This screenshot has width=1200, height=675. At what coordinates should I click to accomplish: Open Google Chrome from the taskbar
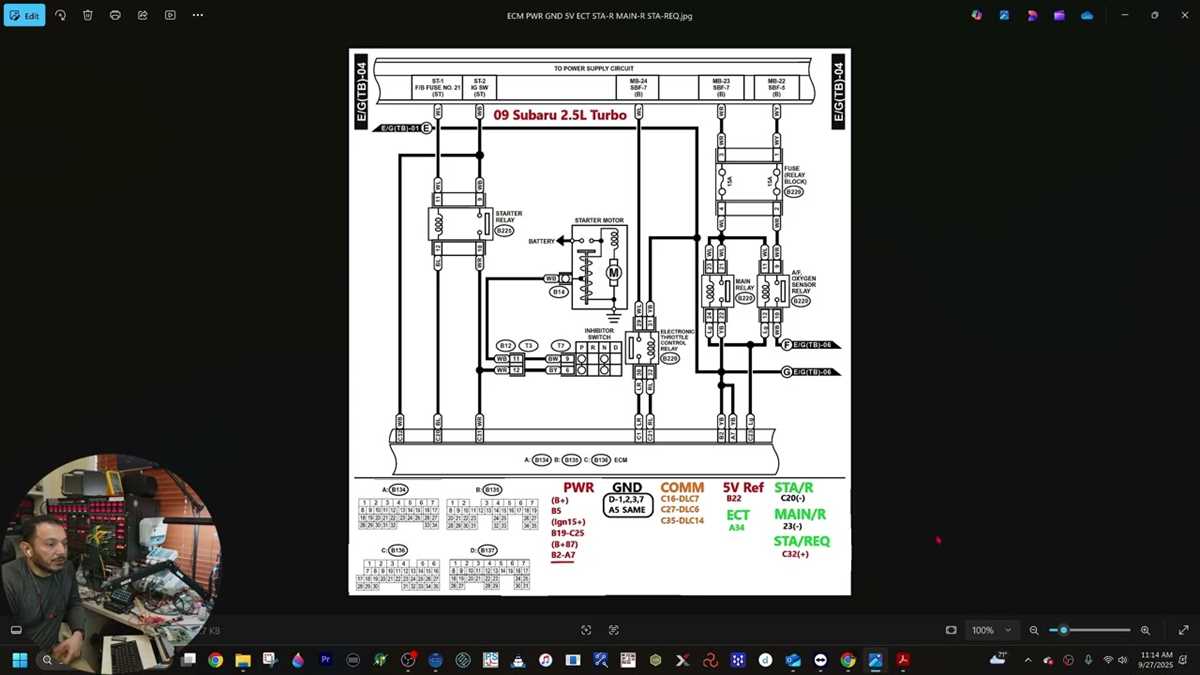click(x=215, y=660)
